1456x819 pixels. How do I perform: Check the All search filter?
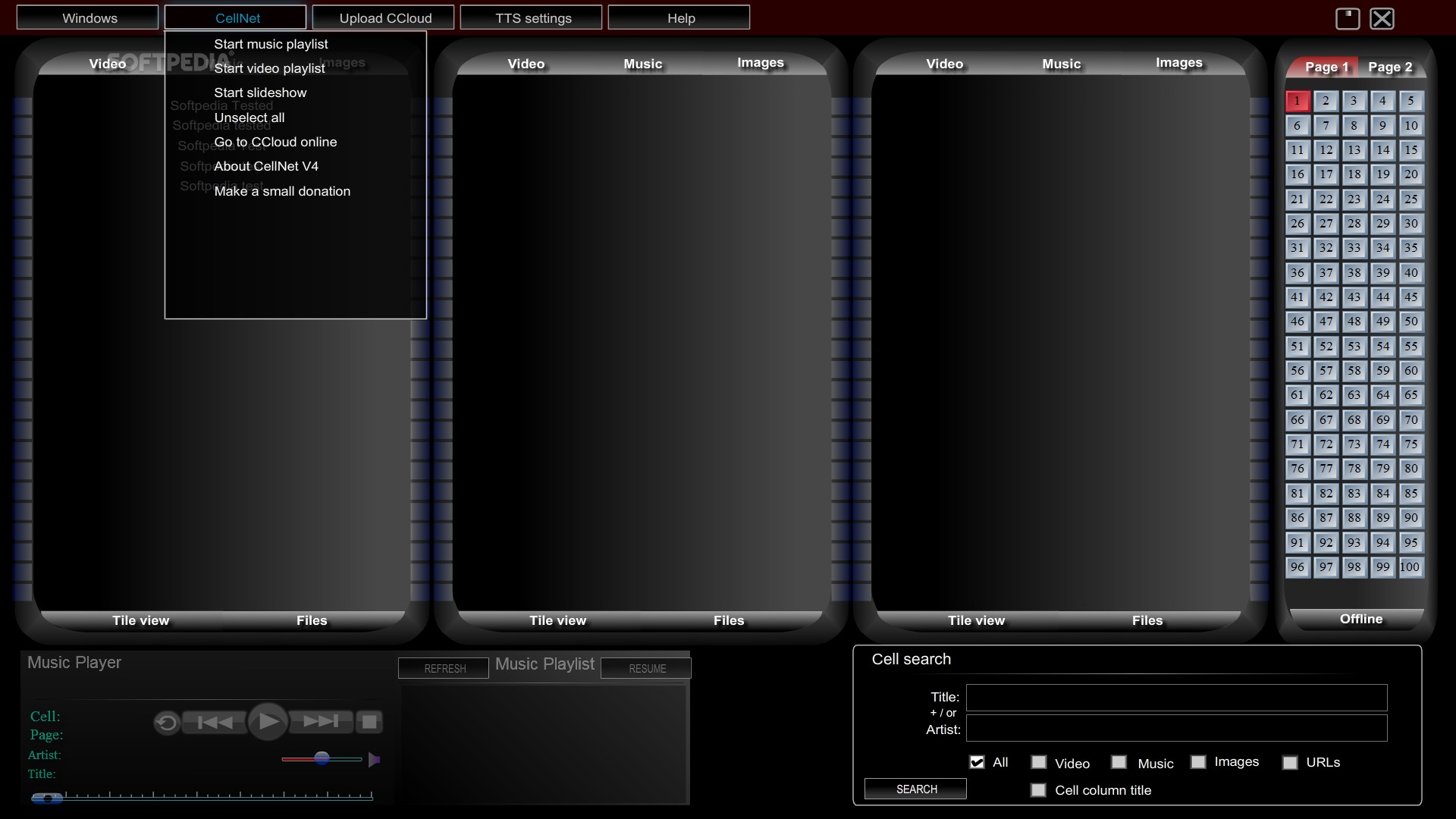pos(977,762)
